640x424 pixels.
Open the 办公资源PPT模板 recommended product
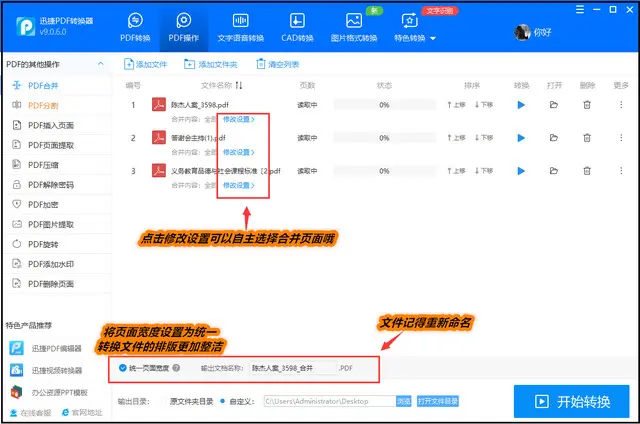(x=49, y=392)
